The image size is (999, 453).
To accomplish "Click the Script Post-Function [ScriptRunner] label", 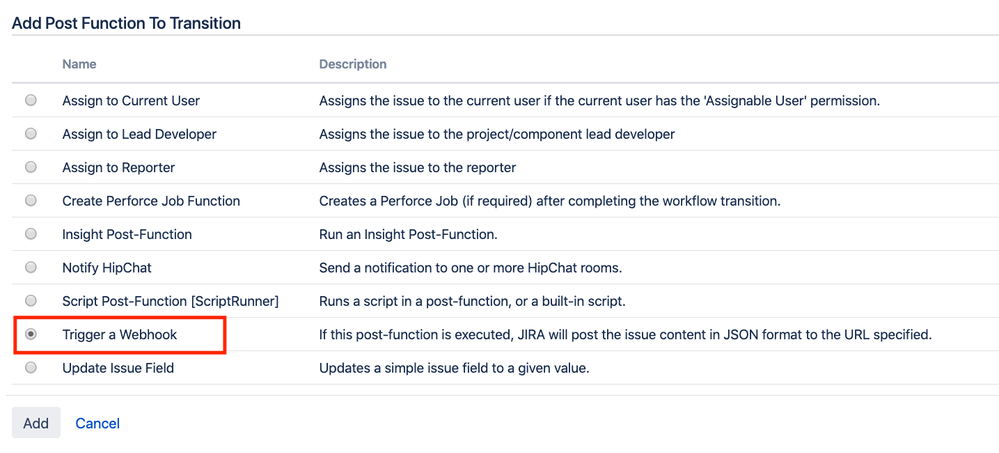I will click(171, 301).
